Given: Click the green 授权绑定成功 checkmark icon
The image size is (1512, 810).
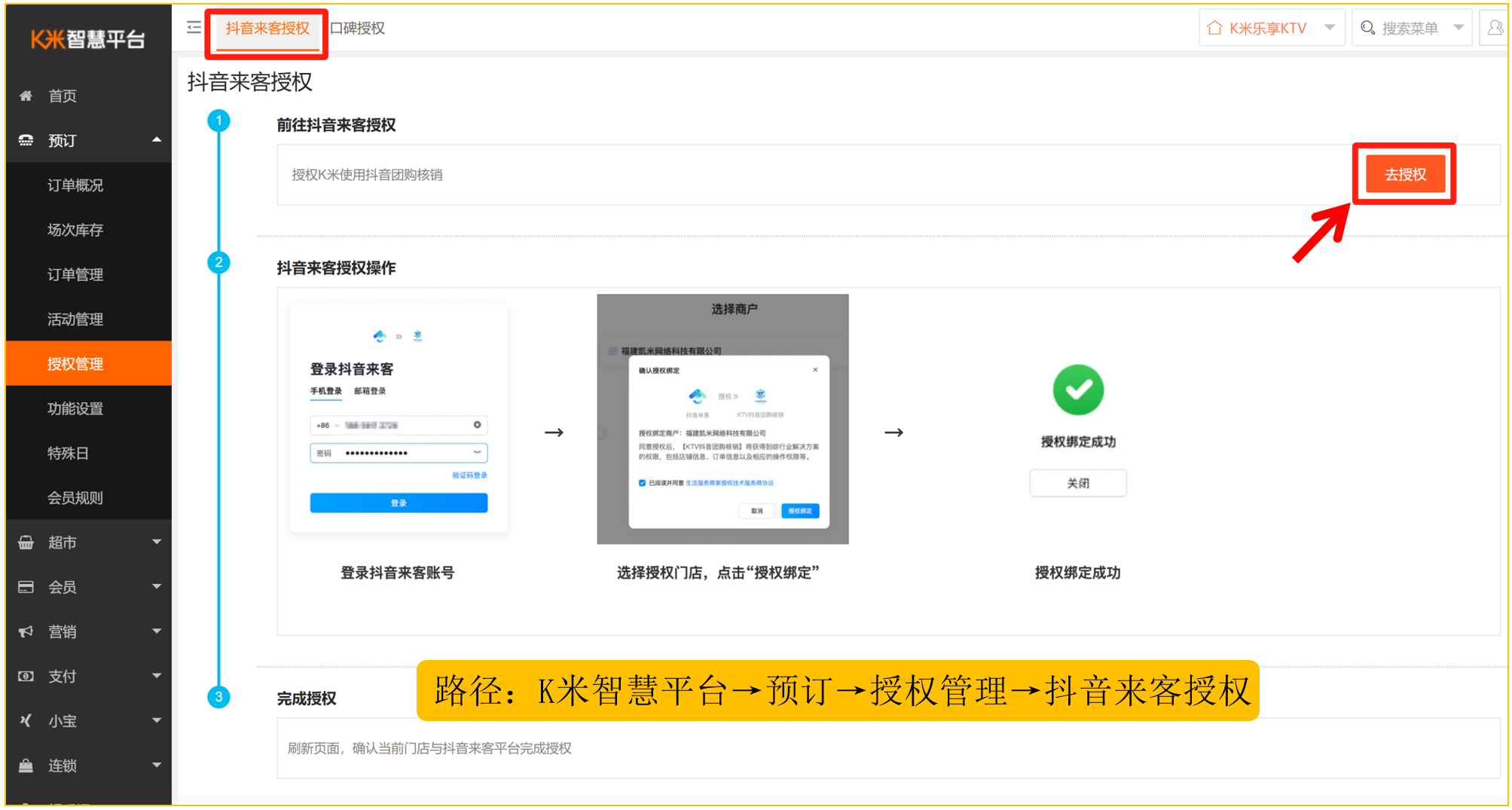Looking at the screenshot, I should click(x=1078, y=390).
